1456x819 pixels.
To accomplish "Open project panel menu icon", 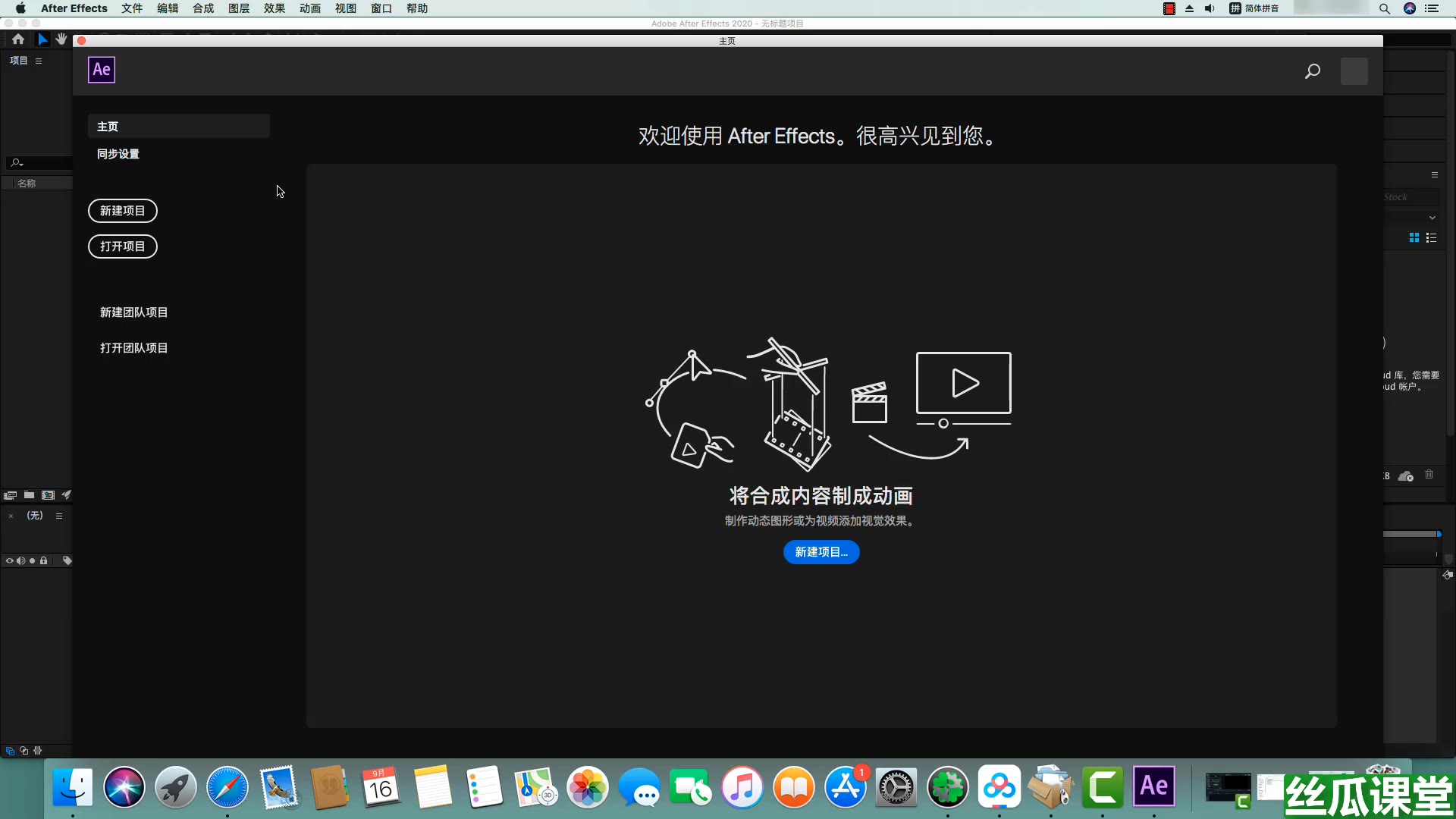I will [x=39, y=61].
